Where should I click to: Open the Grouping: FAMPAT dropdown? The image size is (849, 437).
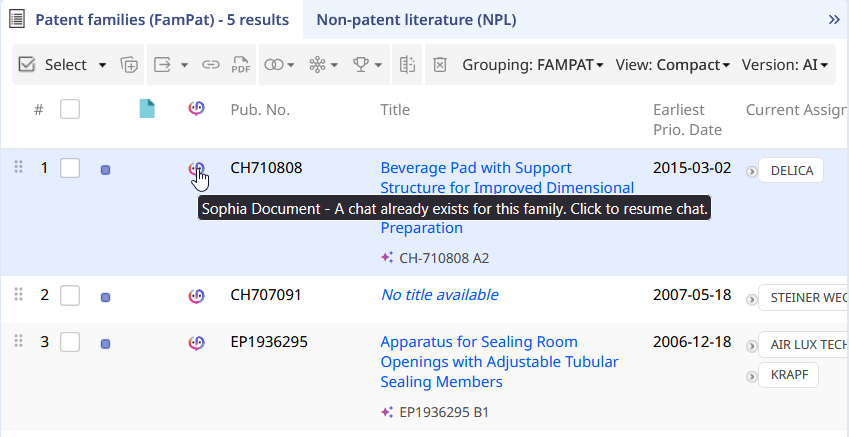(x=533, y=65)
